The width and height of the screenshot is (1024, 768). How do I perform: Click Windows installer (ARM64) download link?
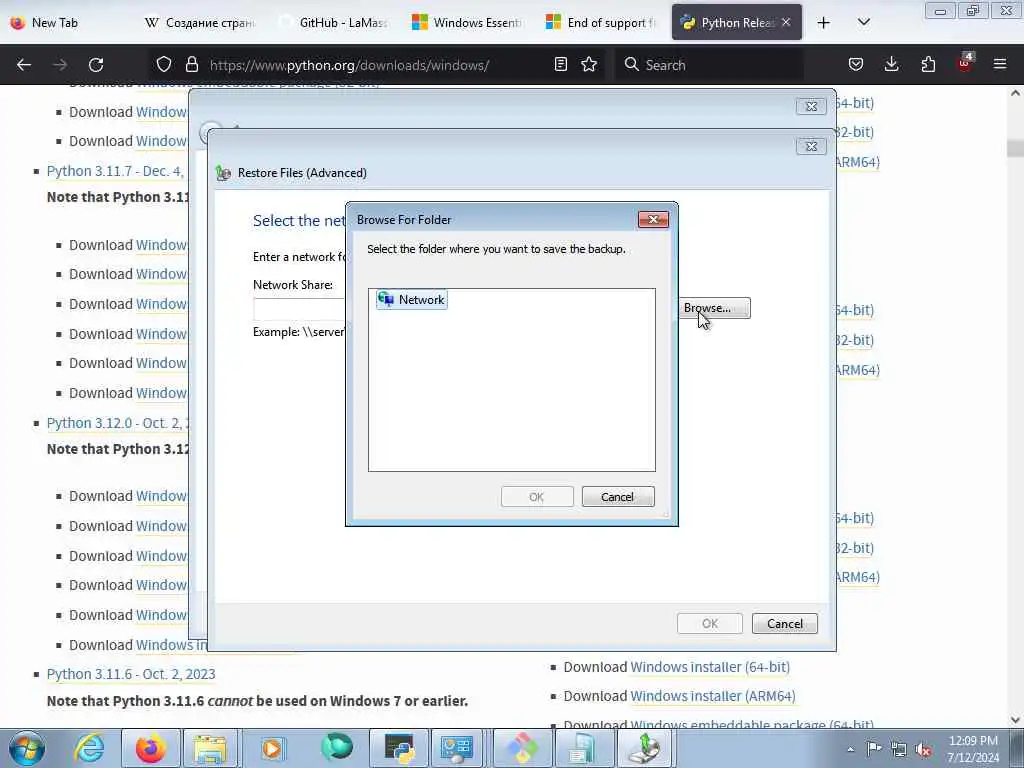[712, 696]
